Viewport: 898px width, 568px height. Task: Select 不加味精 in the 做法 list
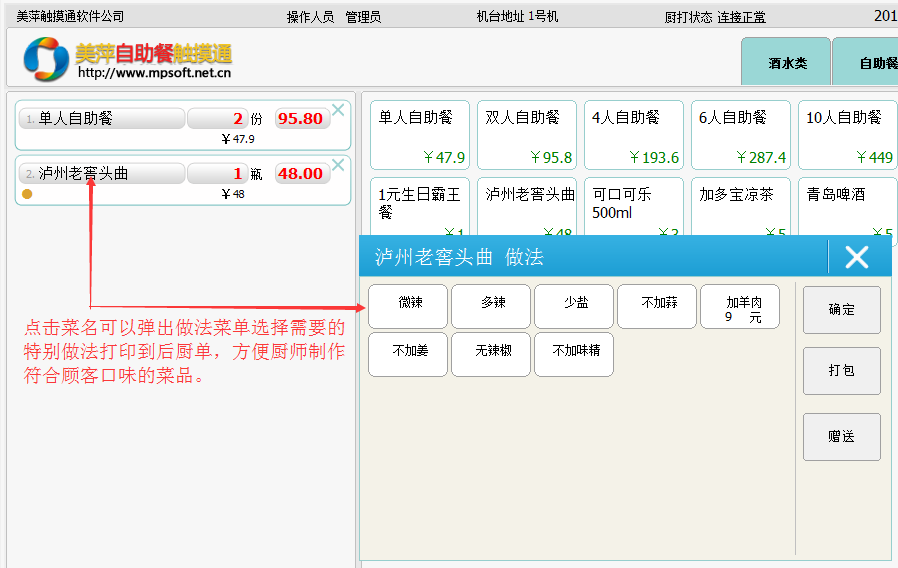pos(575,354)
